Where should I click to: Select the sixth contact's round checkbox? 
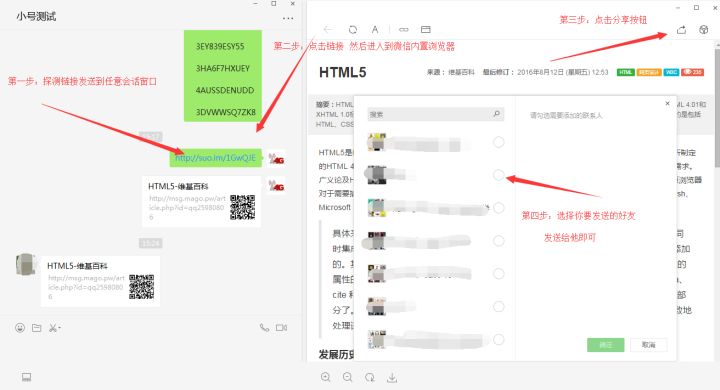coord(499,307)
